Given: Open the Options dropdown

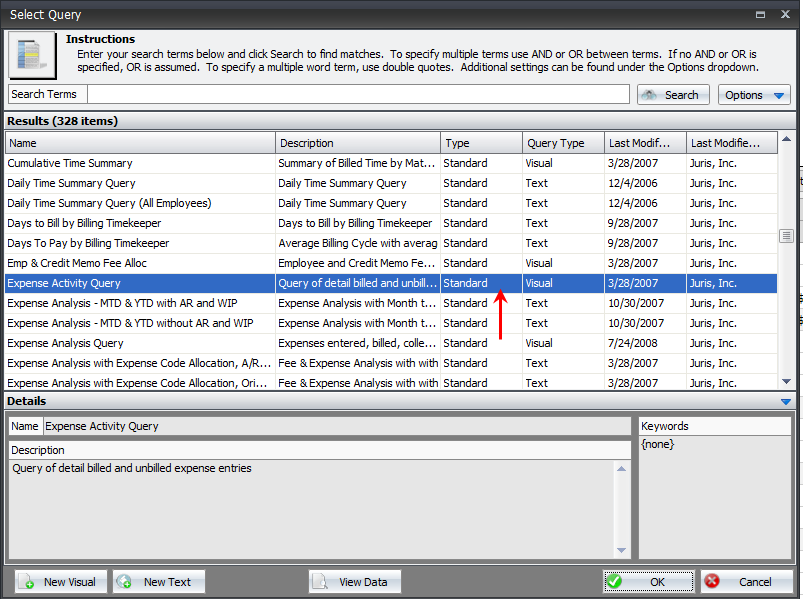Looking at the screenshot, I should (754, 95).
